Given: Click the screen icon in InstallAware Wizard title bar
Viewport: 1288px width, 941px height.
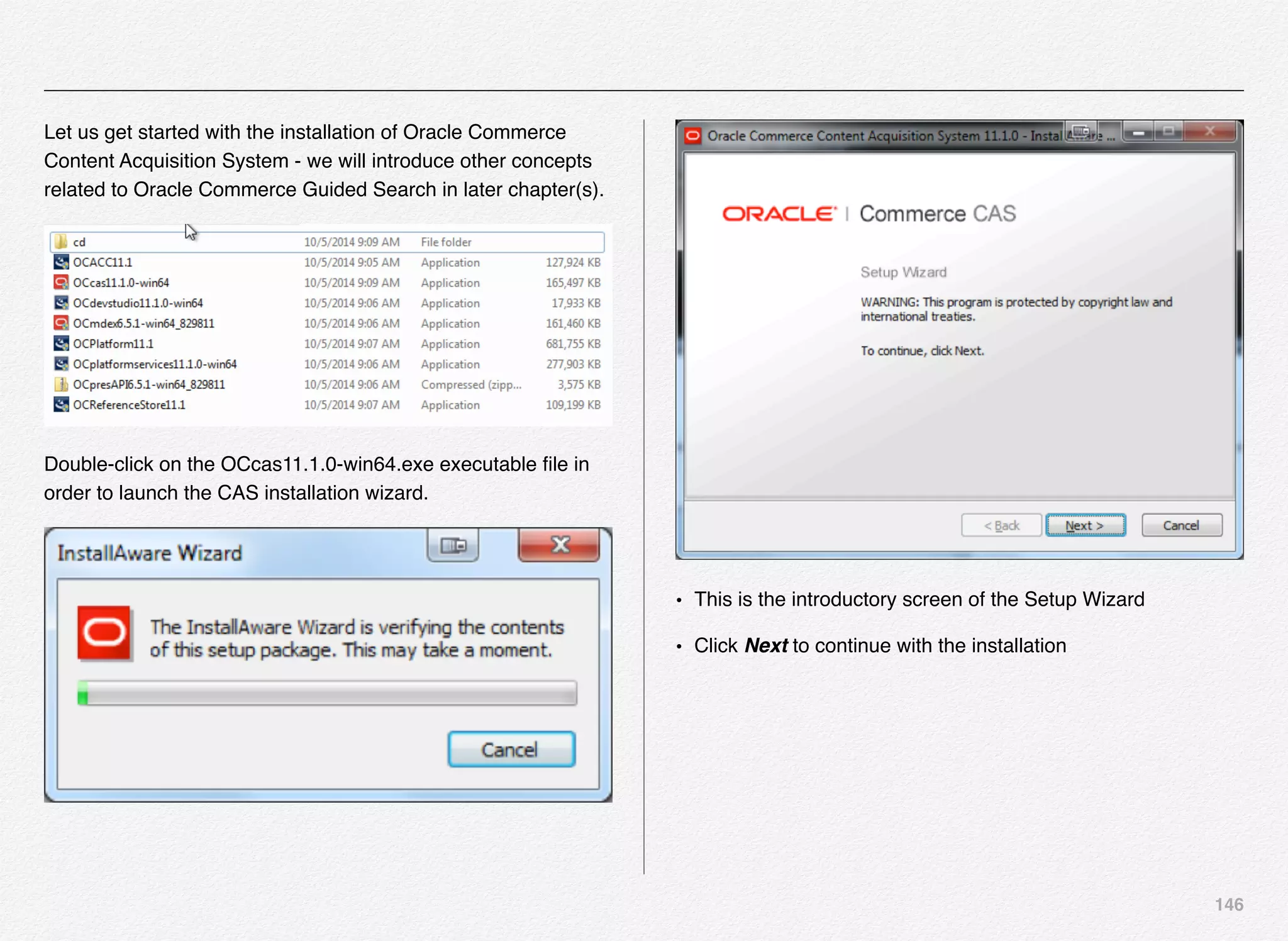Looking at the screenshot, I should 453,545.
